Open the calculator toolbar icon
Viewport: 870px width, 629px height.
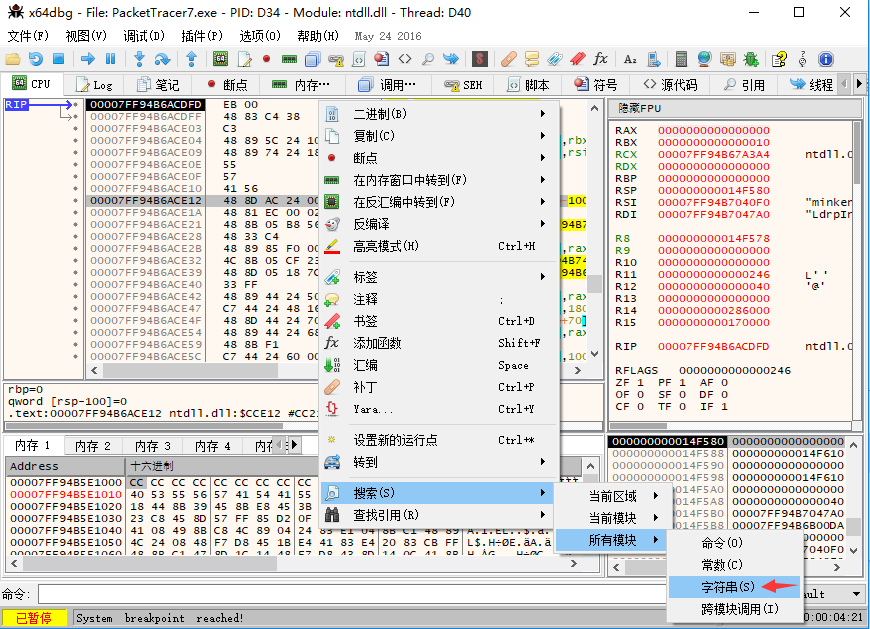point(681,59)
